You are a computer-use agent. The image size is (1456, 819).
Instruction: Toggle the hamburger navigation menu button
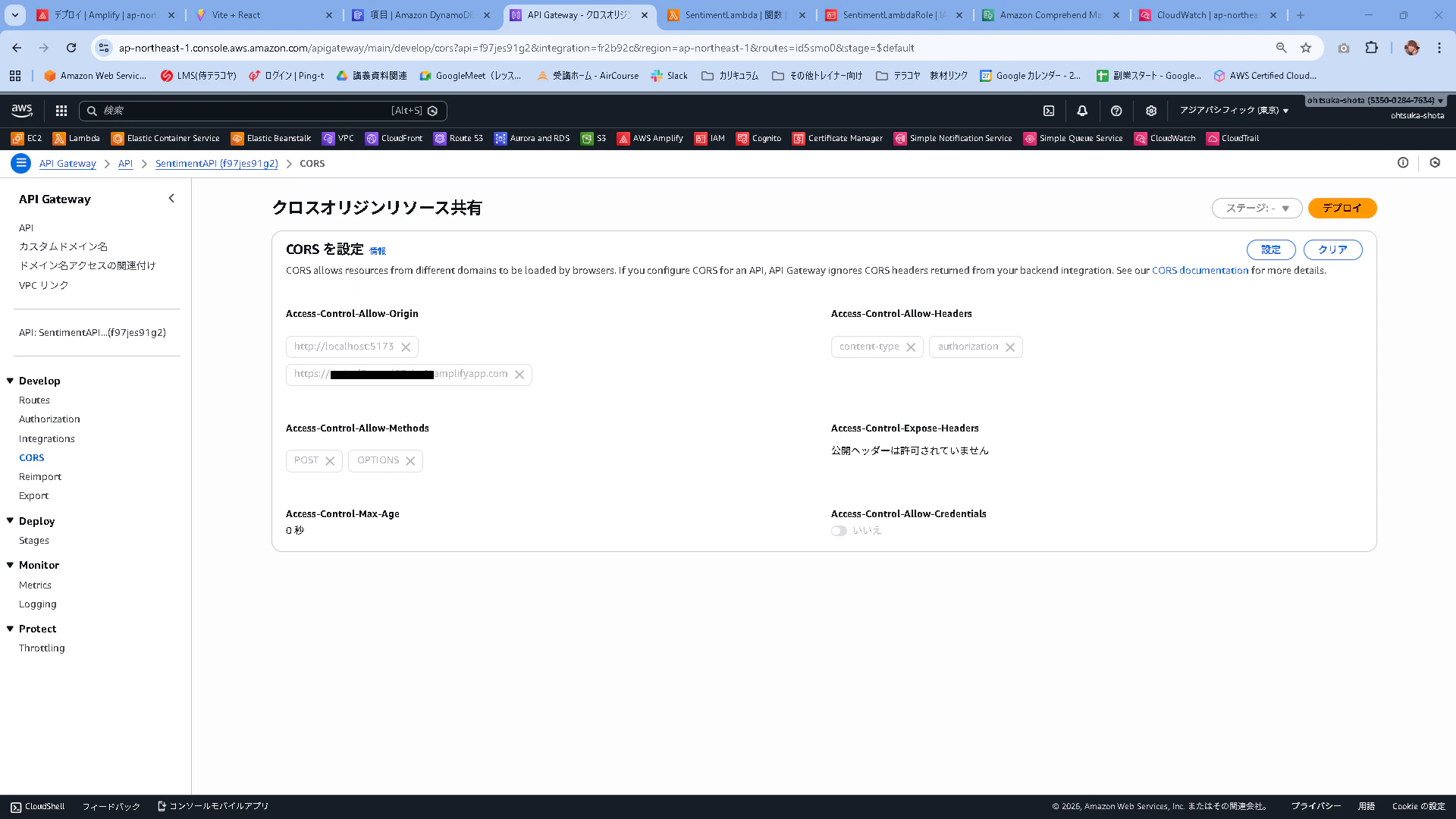(x=21, y=163)
